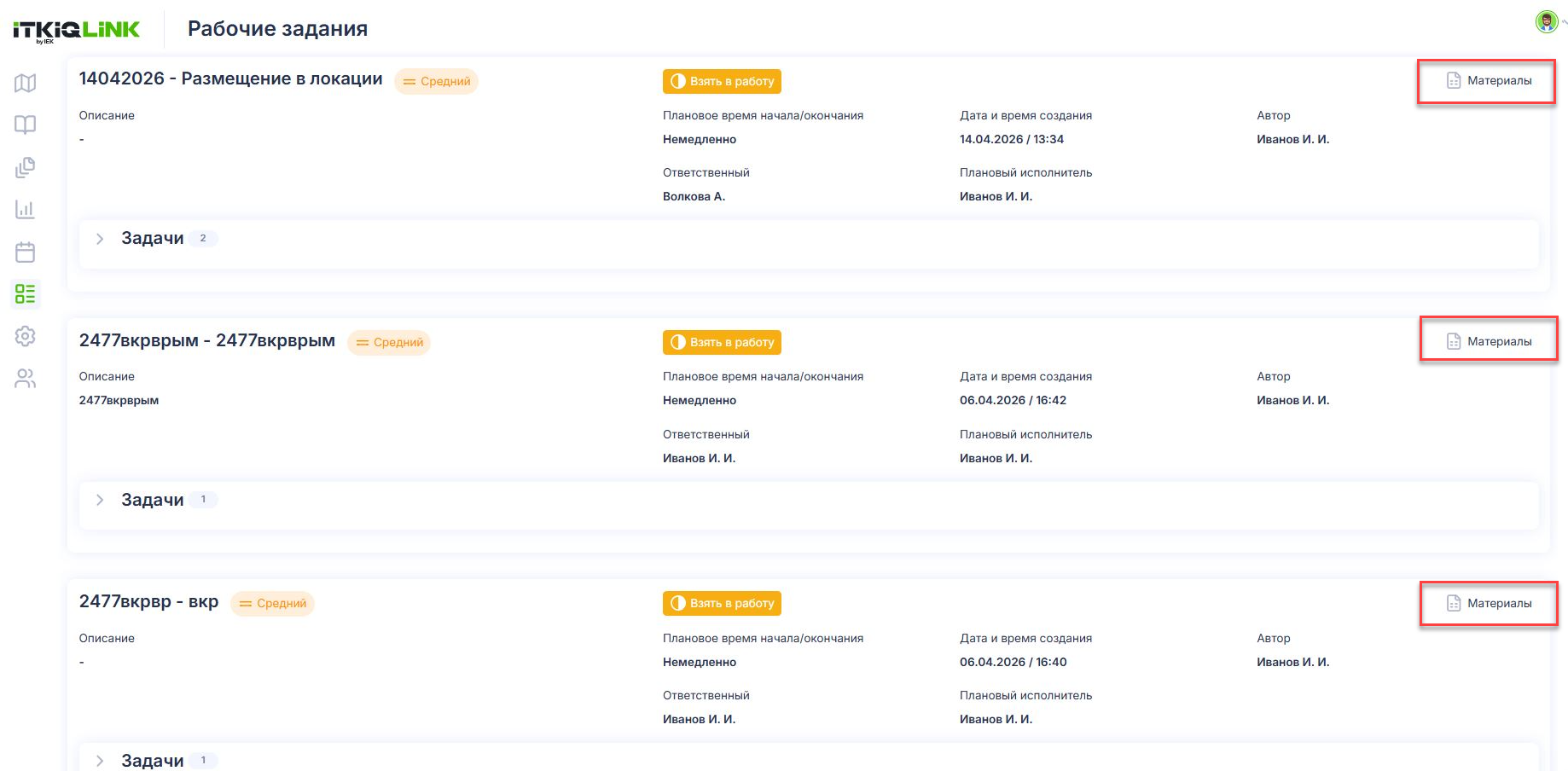Expand Задачи under 2477вкрврым card

pos(100,500)
